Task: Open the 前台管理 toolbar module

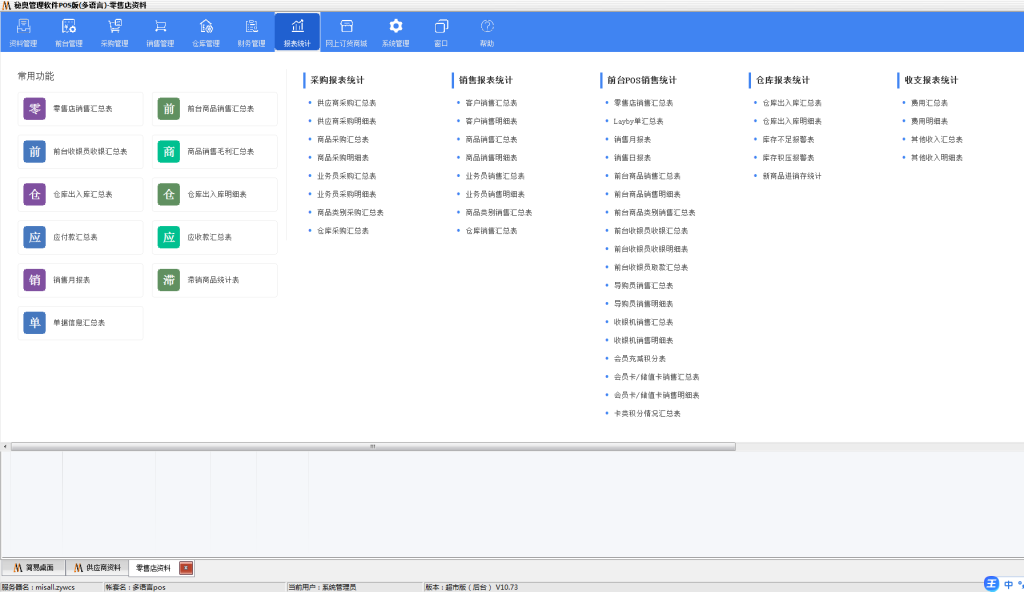Action: click(68, 32)
